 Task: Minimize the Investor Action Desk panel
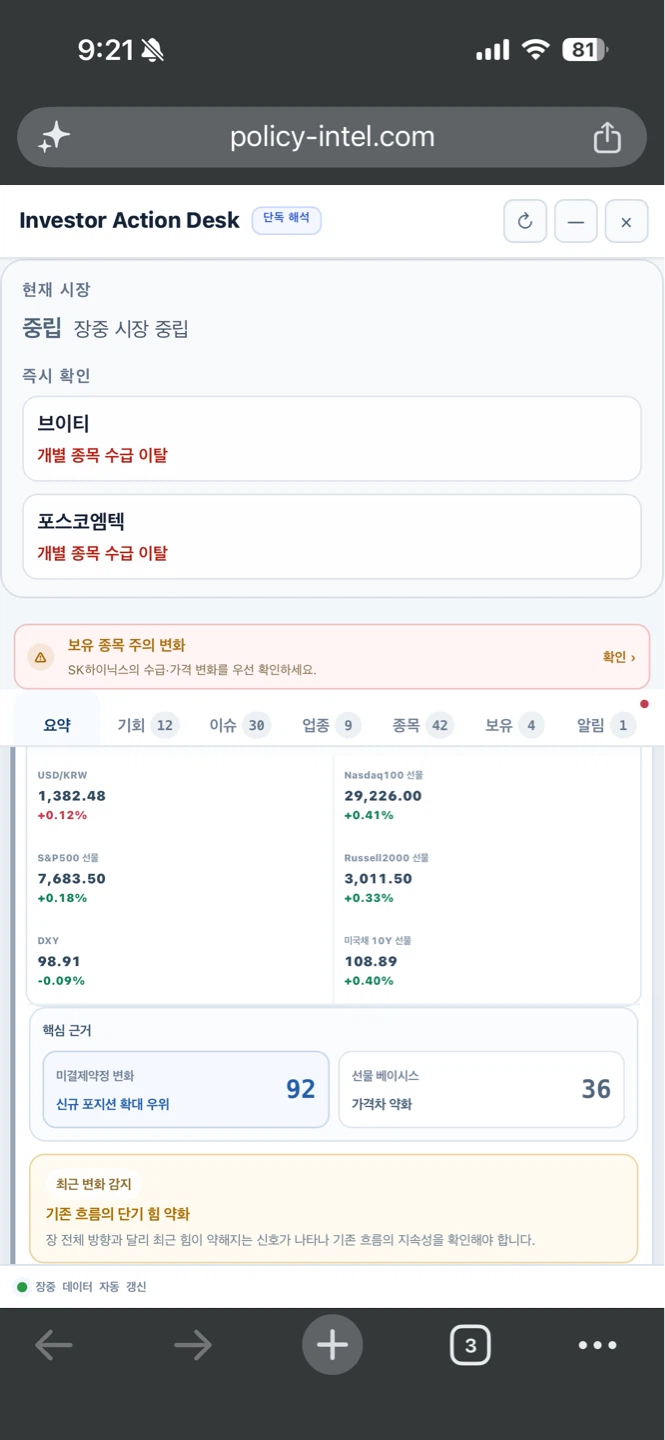576,222
